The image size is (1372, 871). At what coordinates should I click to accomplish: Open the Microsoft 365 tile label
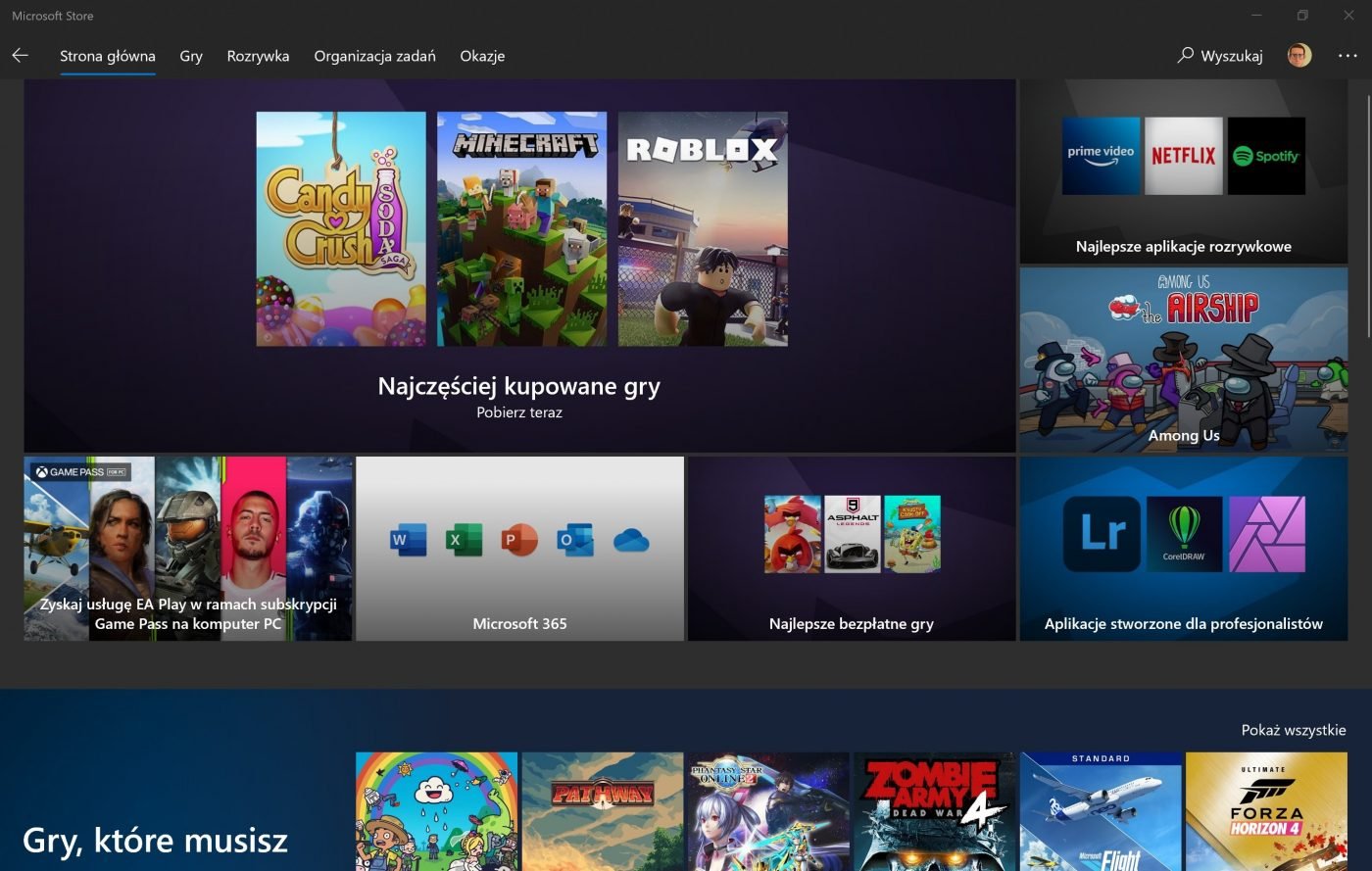coord(519,624)
